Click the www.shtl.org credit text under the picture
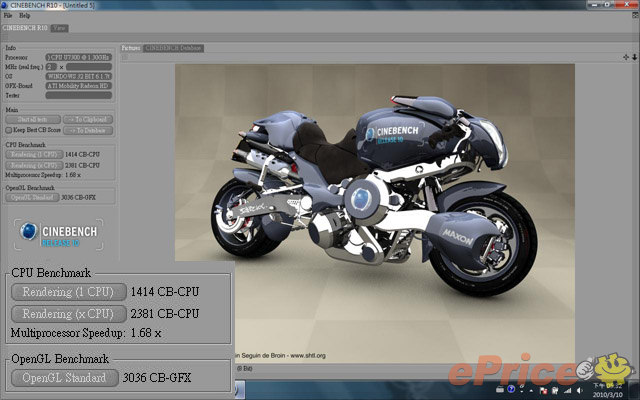640x400 pixels. [x=308, y=356]
